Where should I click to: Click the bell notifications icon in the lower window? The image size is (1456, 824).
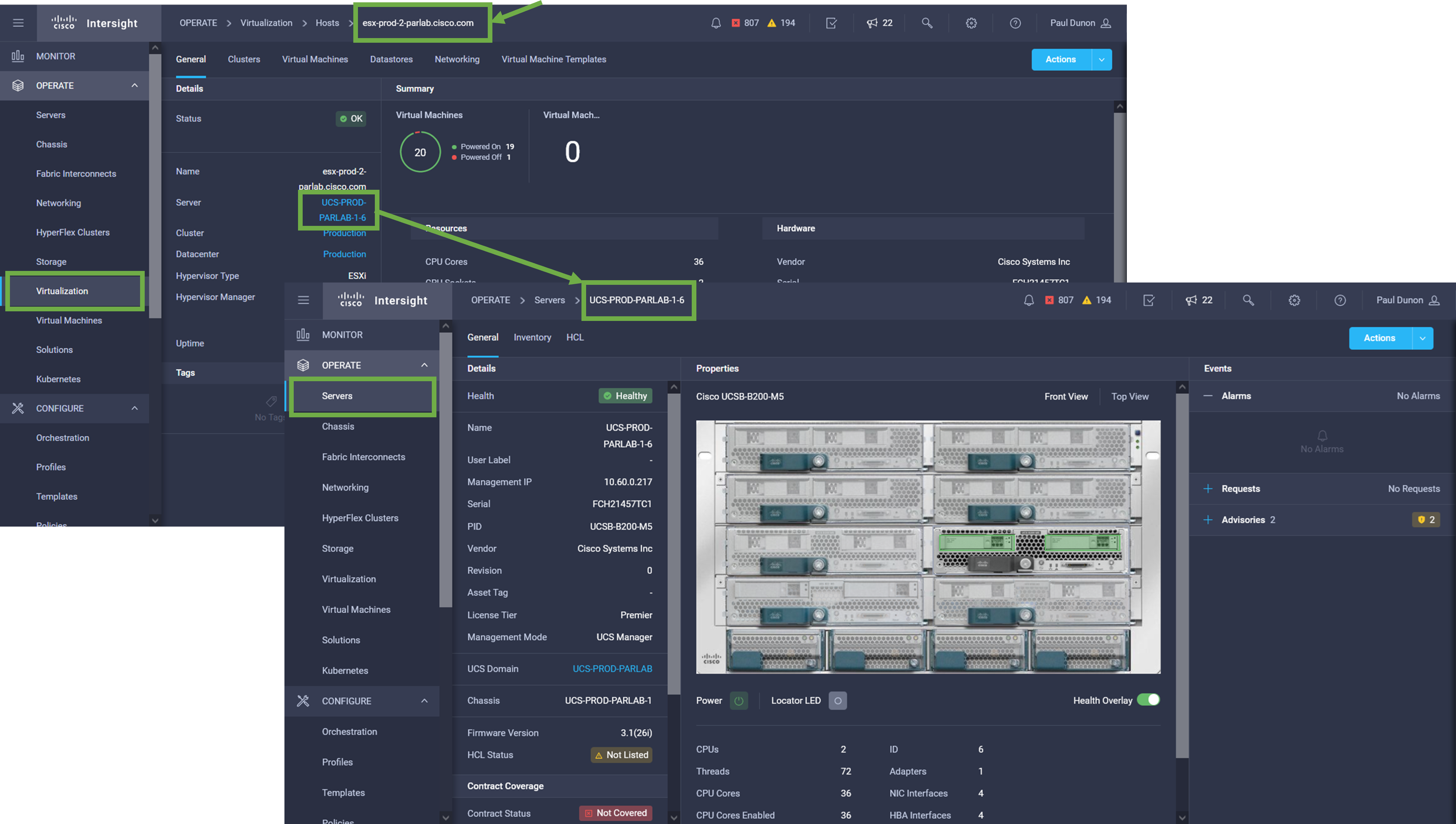[x=1029, y=300]
